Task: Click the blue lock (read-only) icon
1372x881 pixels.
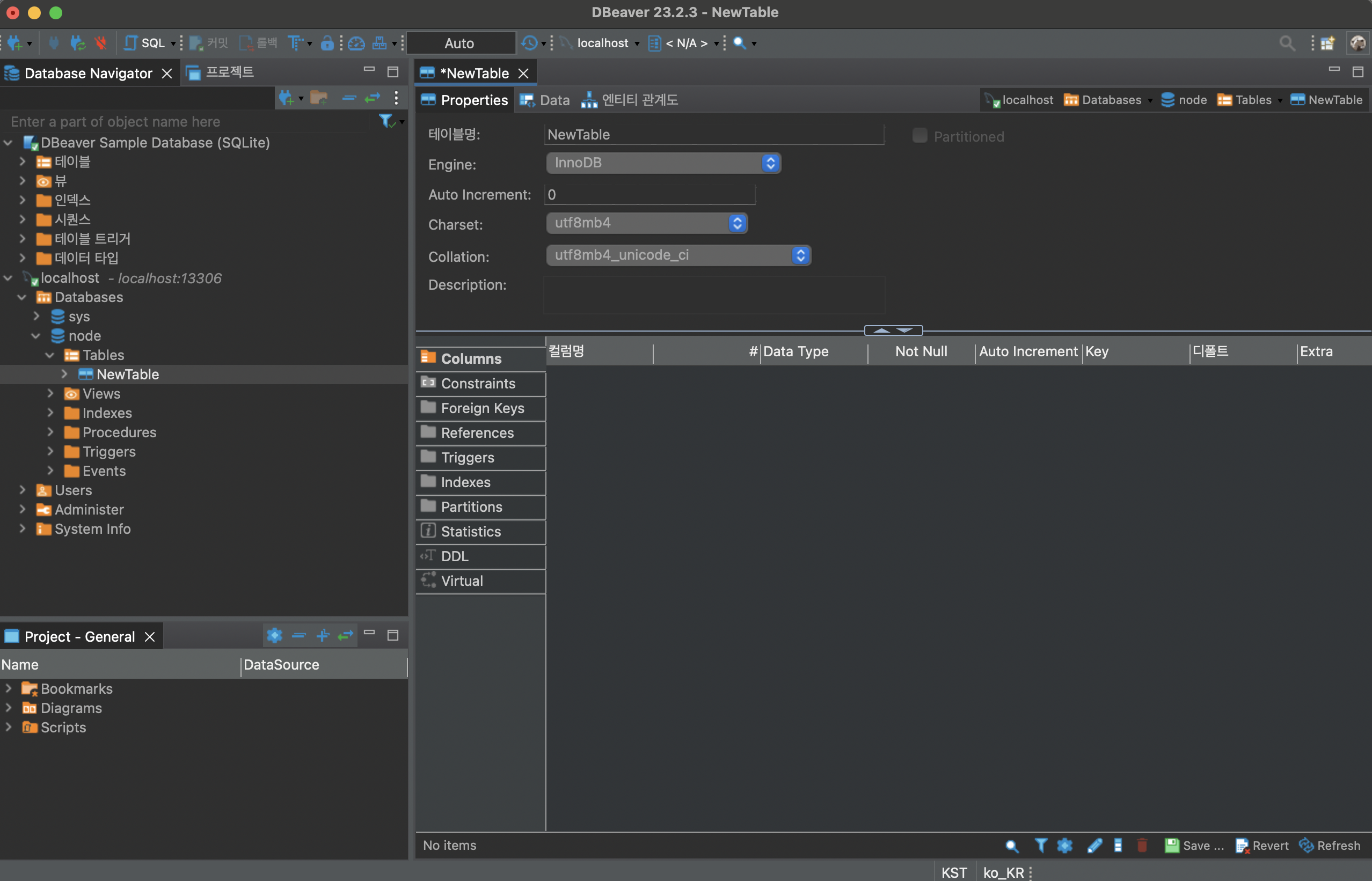Action: [327, 43]
